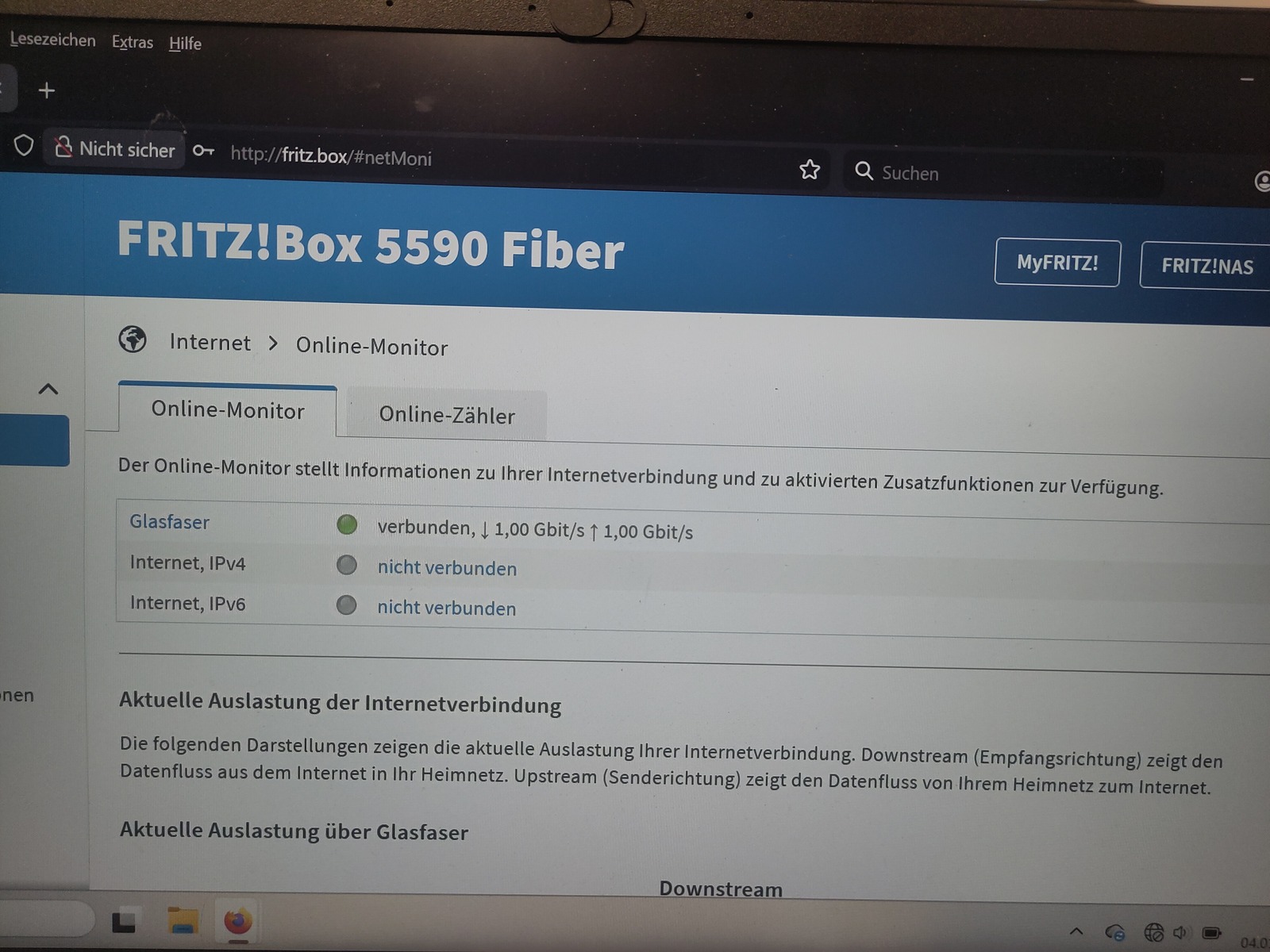This screenshot has height=952, width=1270.
Task: Open the saved-logins key icon
Action: click(203, 150)
